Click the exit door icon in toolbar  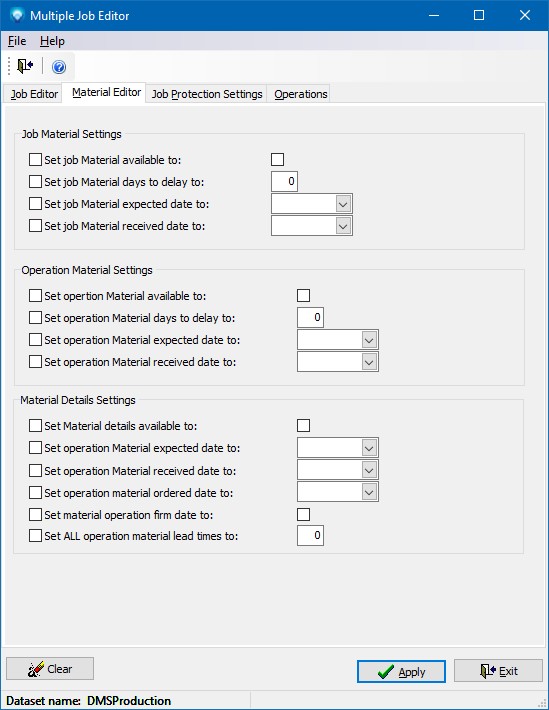[25, 66]
